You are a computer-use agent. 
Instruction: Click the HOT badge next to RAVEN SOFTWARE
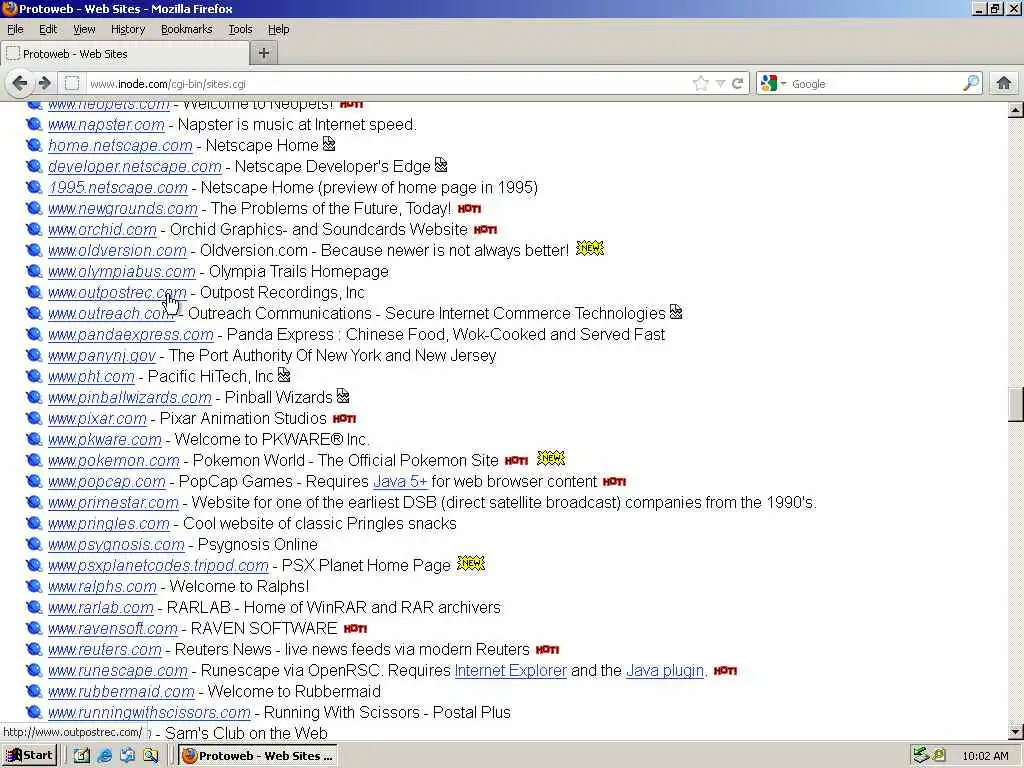click(355, 629)
